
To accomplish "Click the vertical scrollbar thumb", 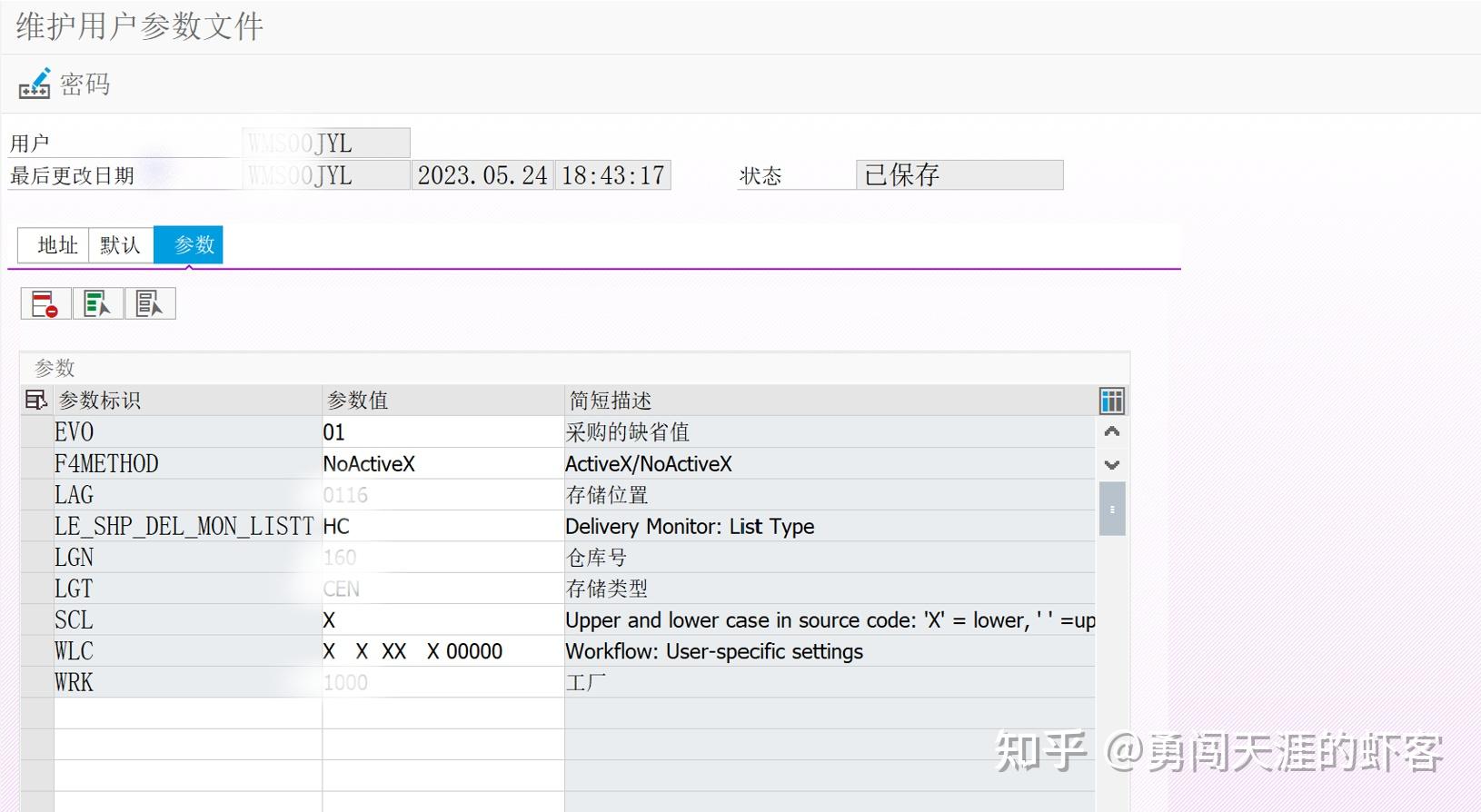I will click(1112, 509).
